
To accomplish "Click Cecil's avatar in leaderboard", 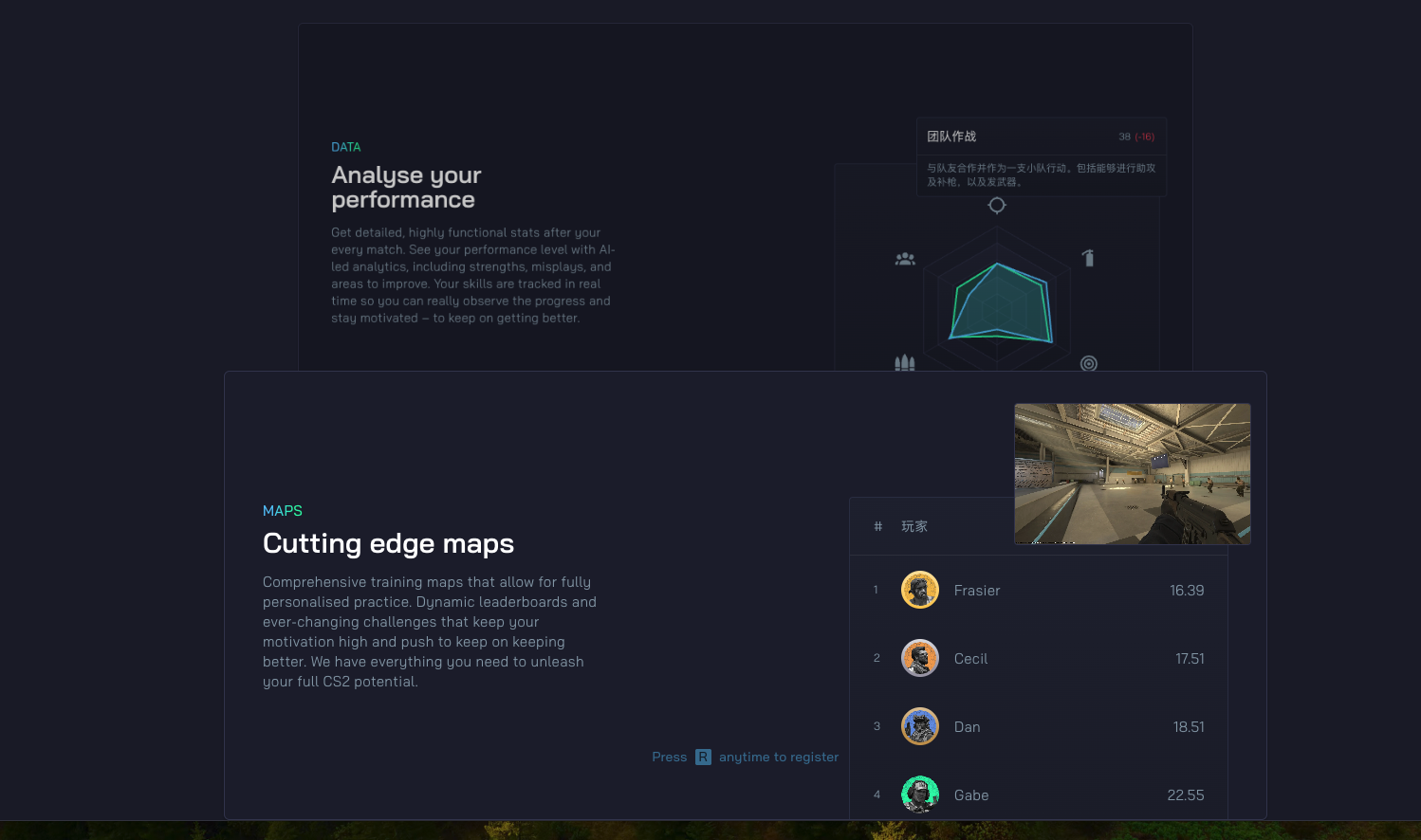I will pos(920,658).
